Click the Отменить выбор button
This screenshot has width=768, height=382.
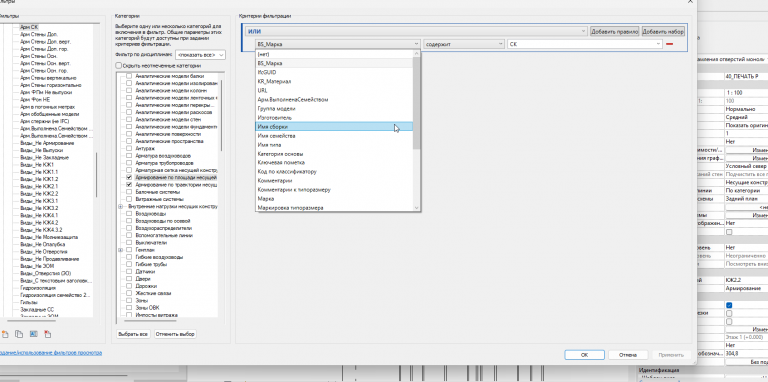(x=175, y=334)
